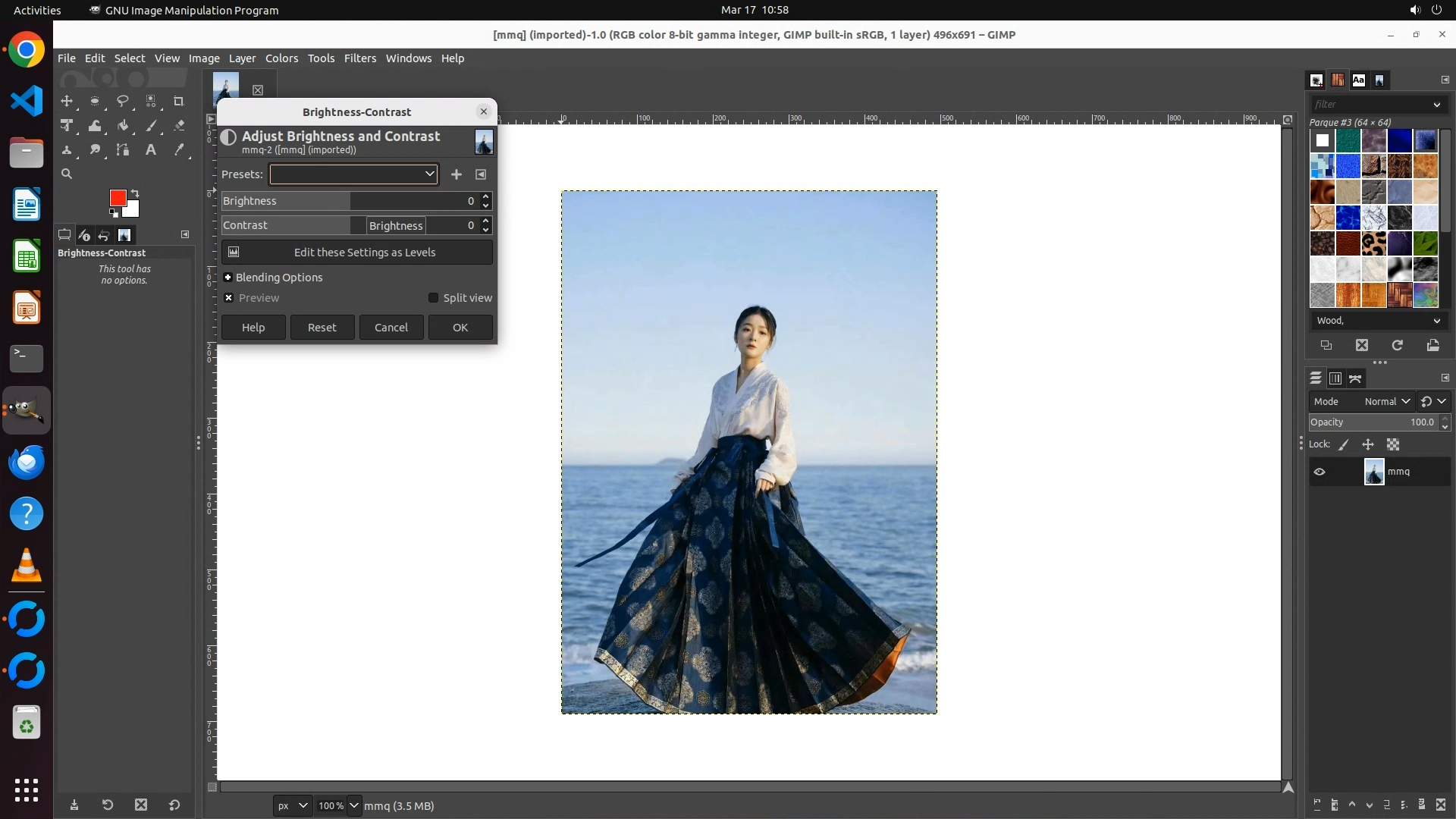Viewport: 1456px width, 819px height.
Task: Click the red foreground color swatch
Action: pyautogui.click(x=117, y=198)
